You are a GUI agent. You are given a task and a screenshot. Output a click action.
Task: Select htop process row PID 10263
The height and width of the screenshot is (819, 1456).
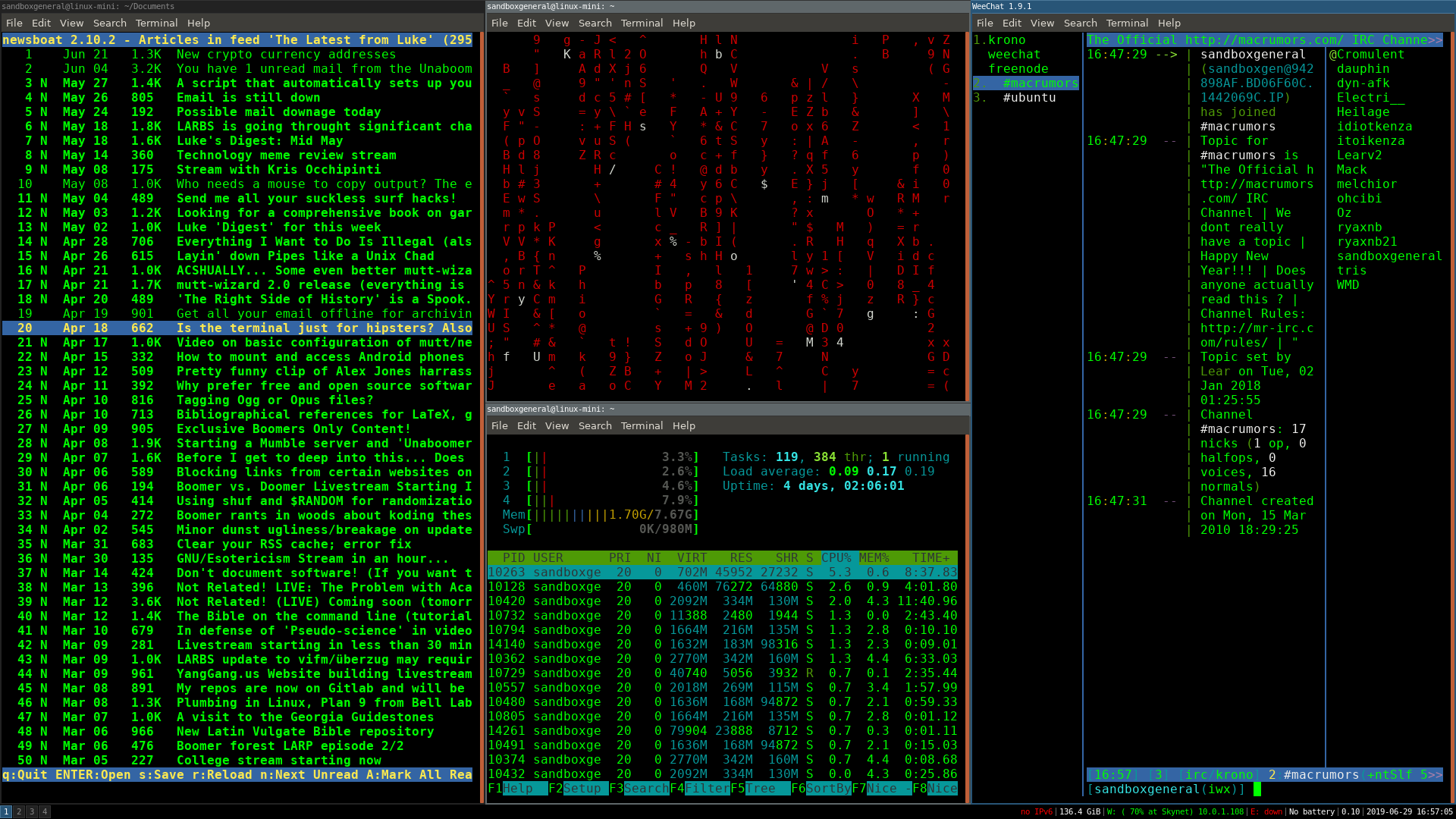[x=722, y=573]
